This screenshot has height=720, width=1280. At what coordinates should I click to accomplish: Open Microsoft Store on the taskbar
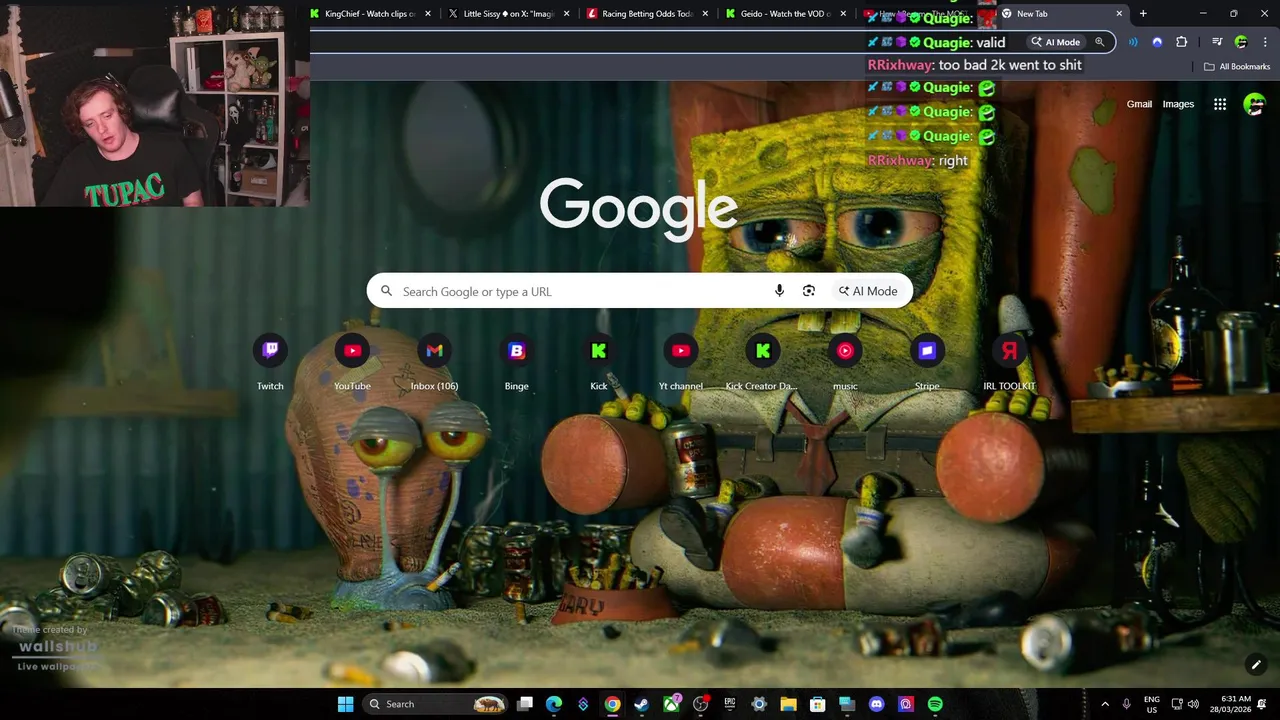tap(817, 704)
